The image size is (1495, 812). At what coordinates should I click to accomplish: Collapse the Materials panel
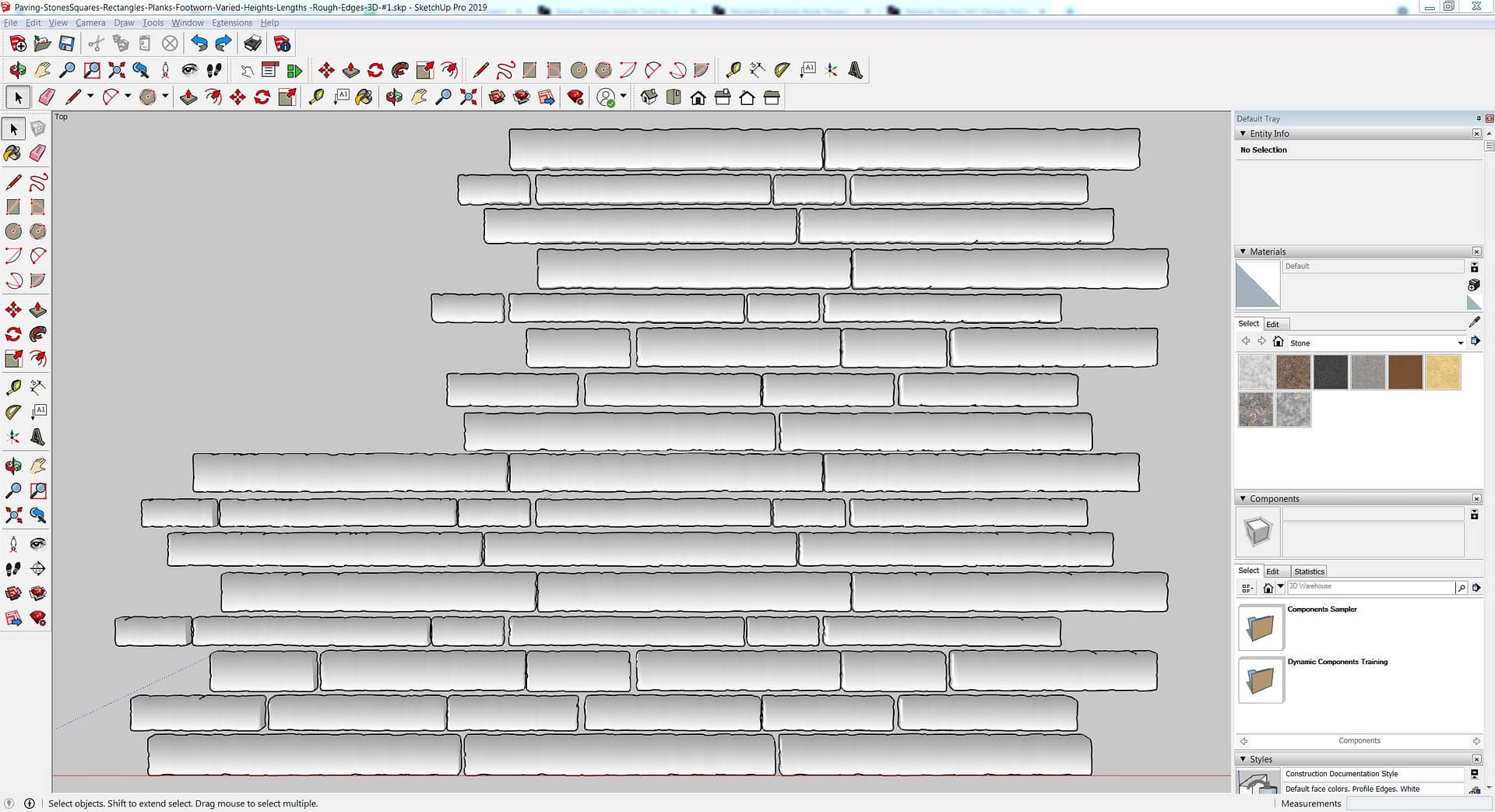click(x=1243, y=251)
